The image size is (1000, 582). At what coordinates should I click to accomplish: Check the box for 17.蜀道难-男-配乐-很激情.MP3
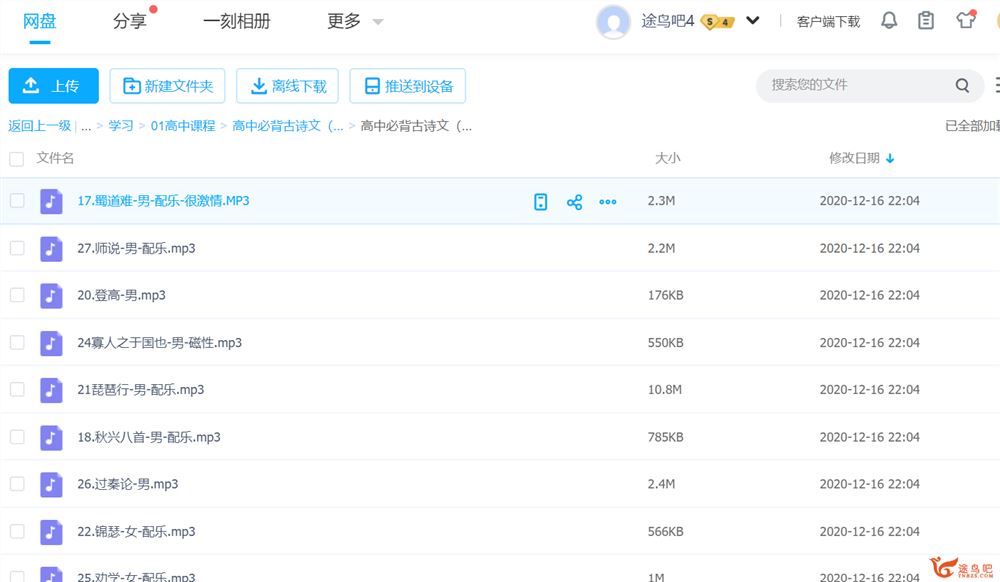coord(17,201)
